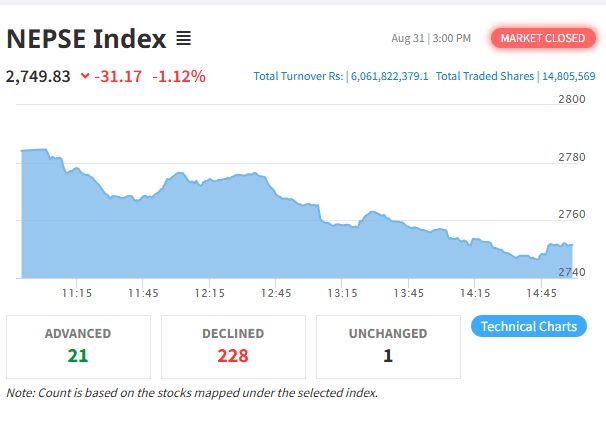Viewport: 606px width, 428px height.
Task: Open the menu icon beside NEPSE Index
Action: tap(183, 40)
